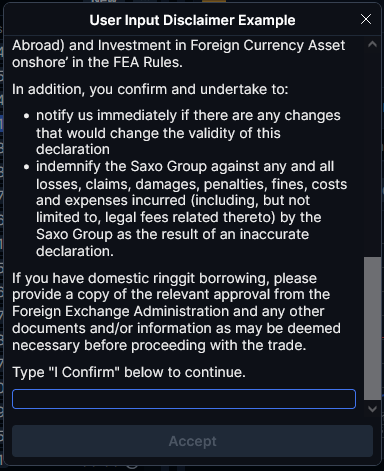Image resolution: width=384 pixels, height=471 pixels.
Task: Select the "indemnify the Saxo Group" bullet text
Action: pos(192,209)
